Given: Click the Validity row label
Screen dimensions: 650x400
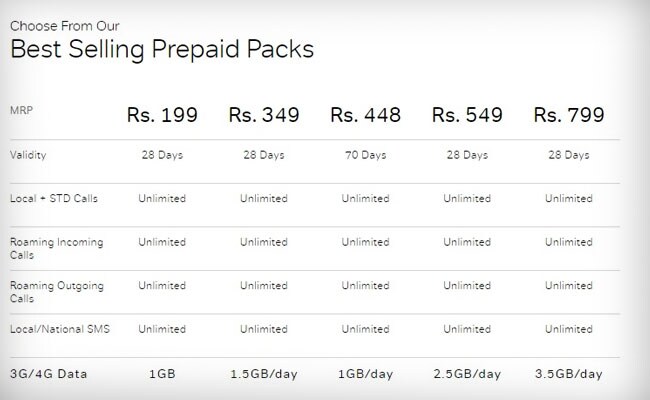Looking at the screenshot, I should [x=28, y=155].
